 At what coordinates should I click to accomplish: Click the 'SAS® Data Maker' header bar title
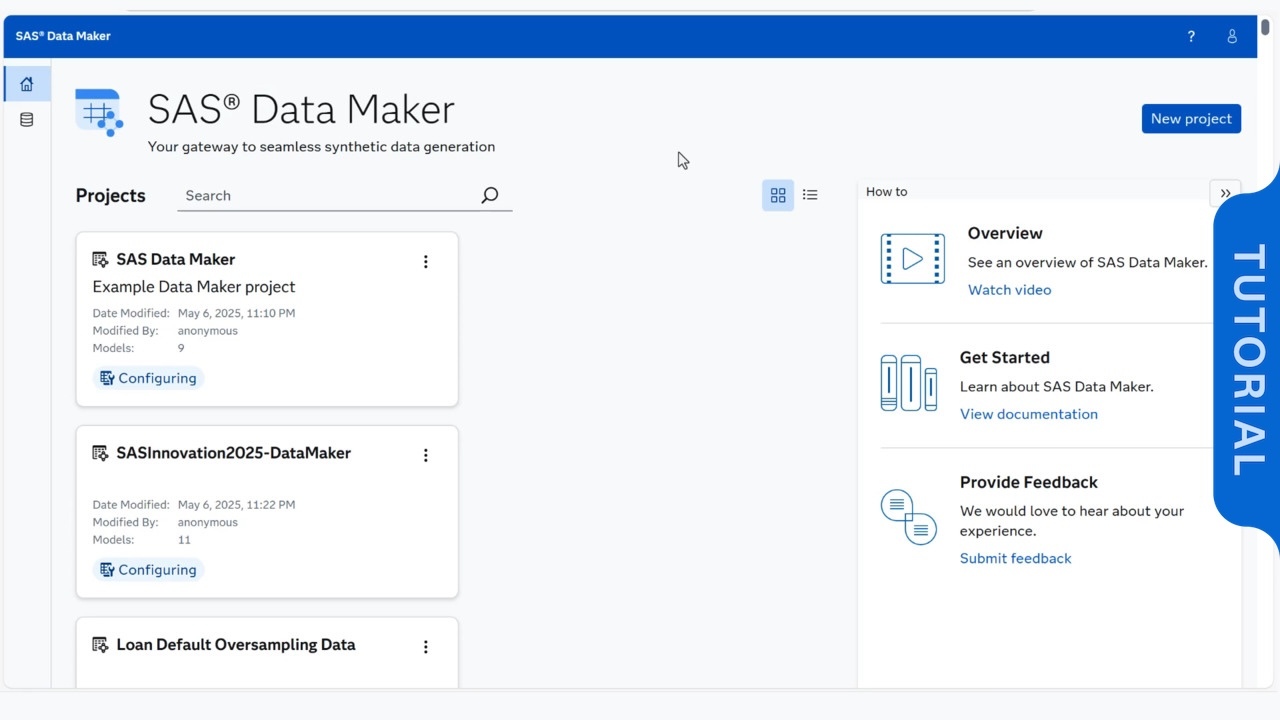click(x=63, y=36)
